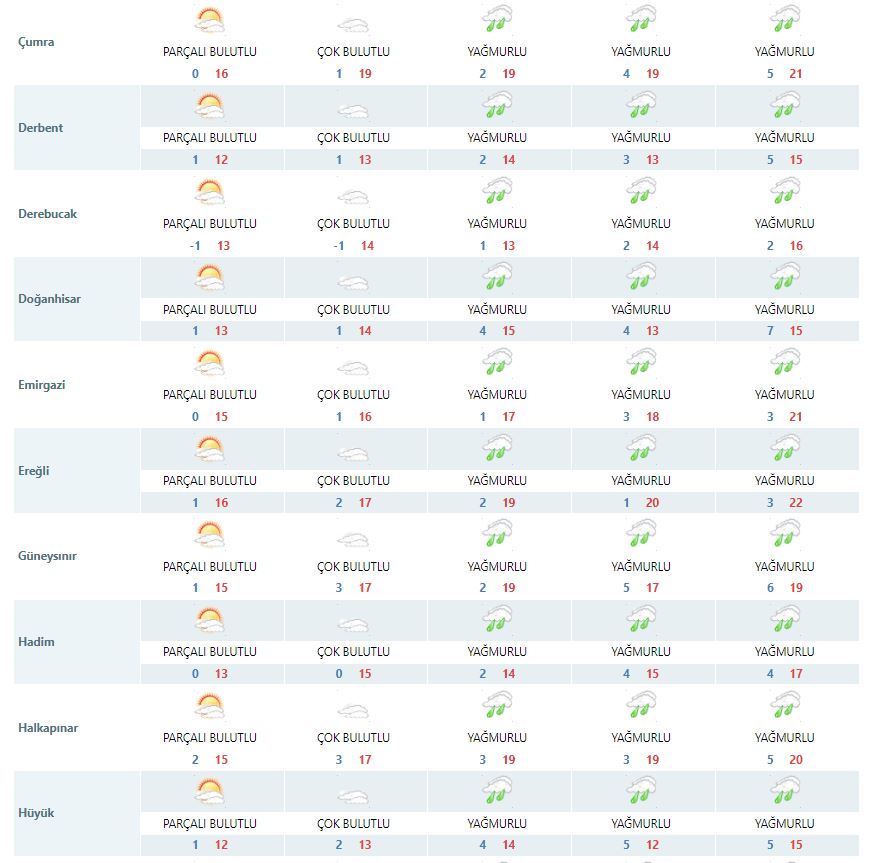The width and height of the screenshot is (872, 863).
Task: Click the last rainy icon in Doğanhisar row
Action: [785, 276]
